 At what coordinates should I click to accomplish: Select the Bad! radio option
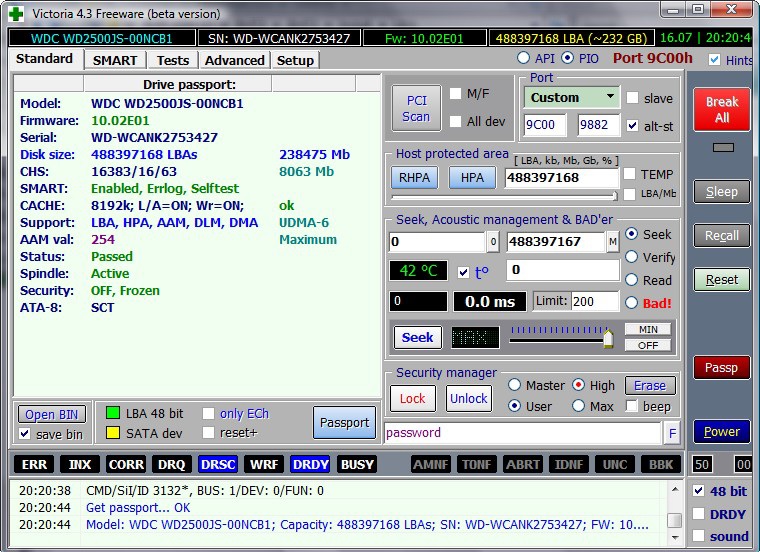(x=631, y=303)
